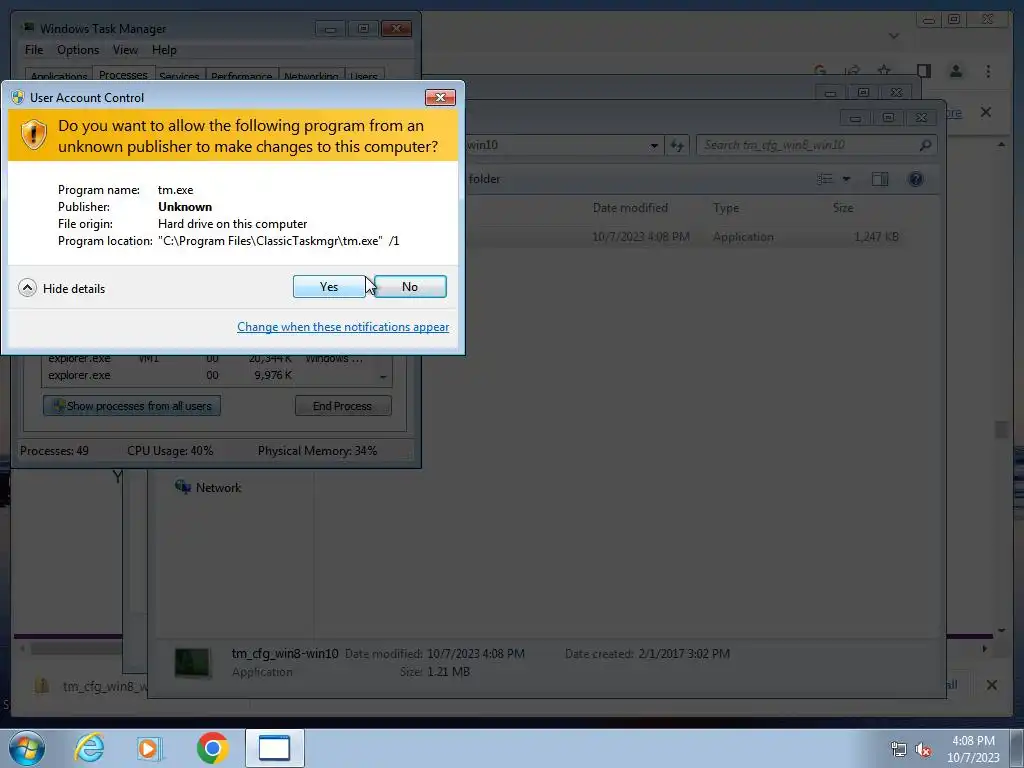The height and width of the screenshot is (768, 1024).
Task: Click network tray icon
Action: [x=899, y=749]
